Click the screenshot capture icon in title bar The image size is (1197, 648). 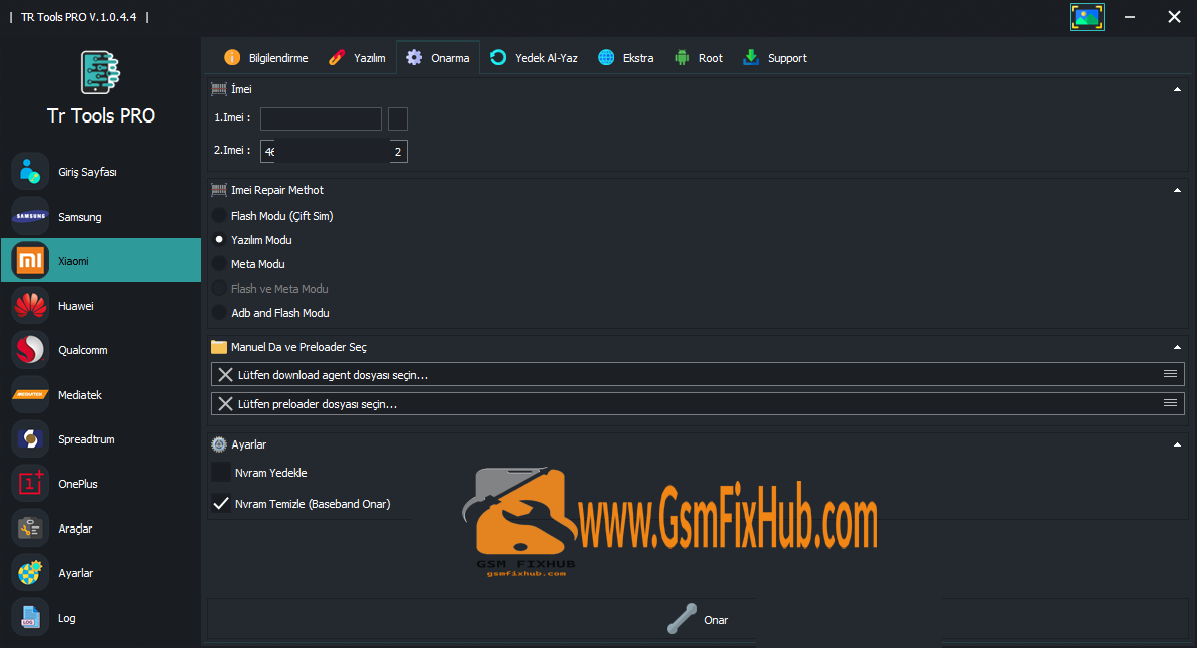(x=1087, y=17)
